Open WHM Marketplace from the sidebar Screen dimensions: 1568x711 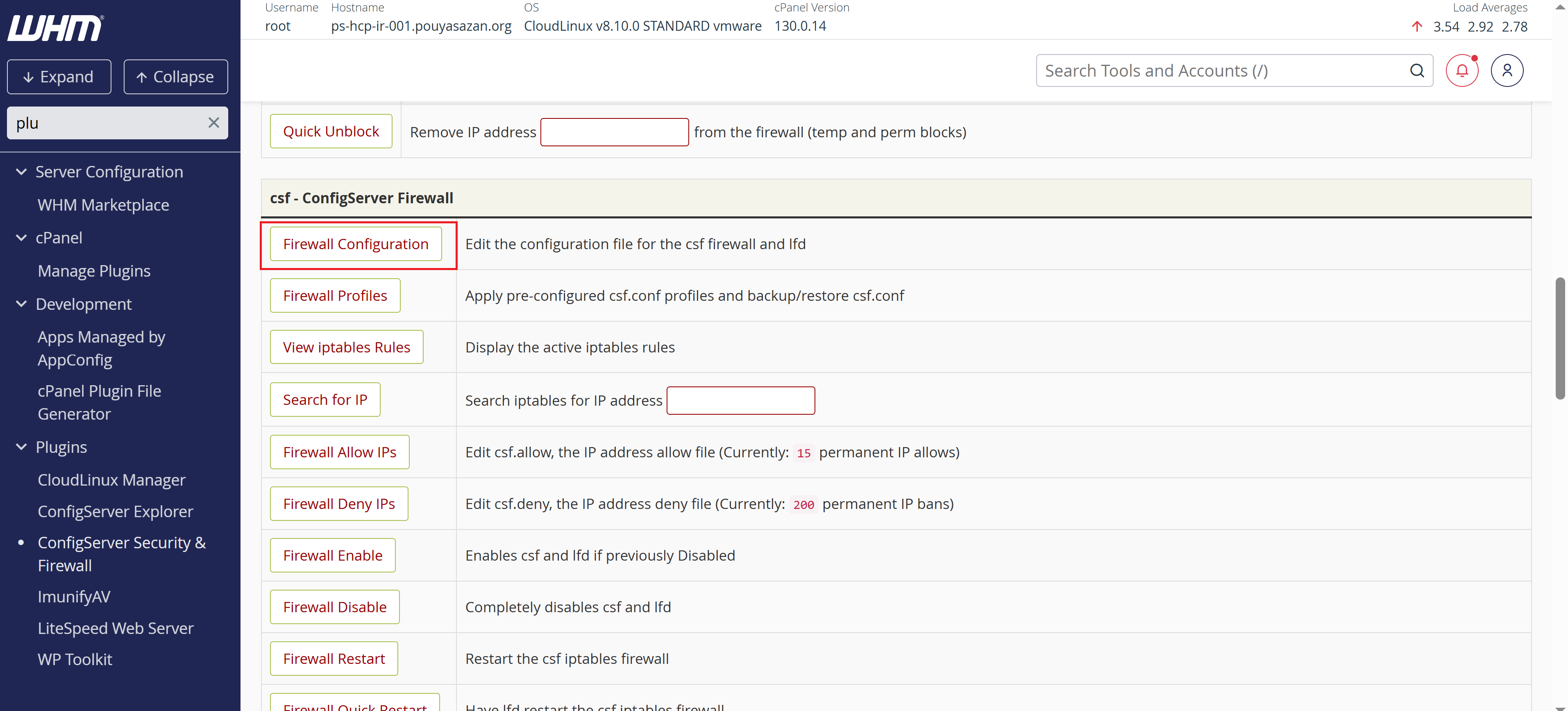(x=103, y=205)
